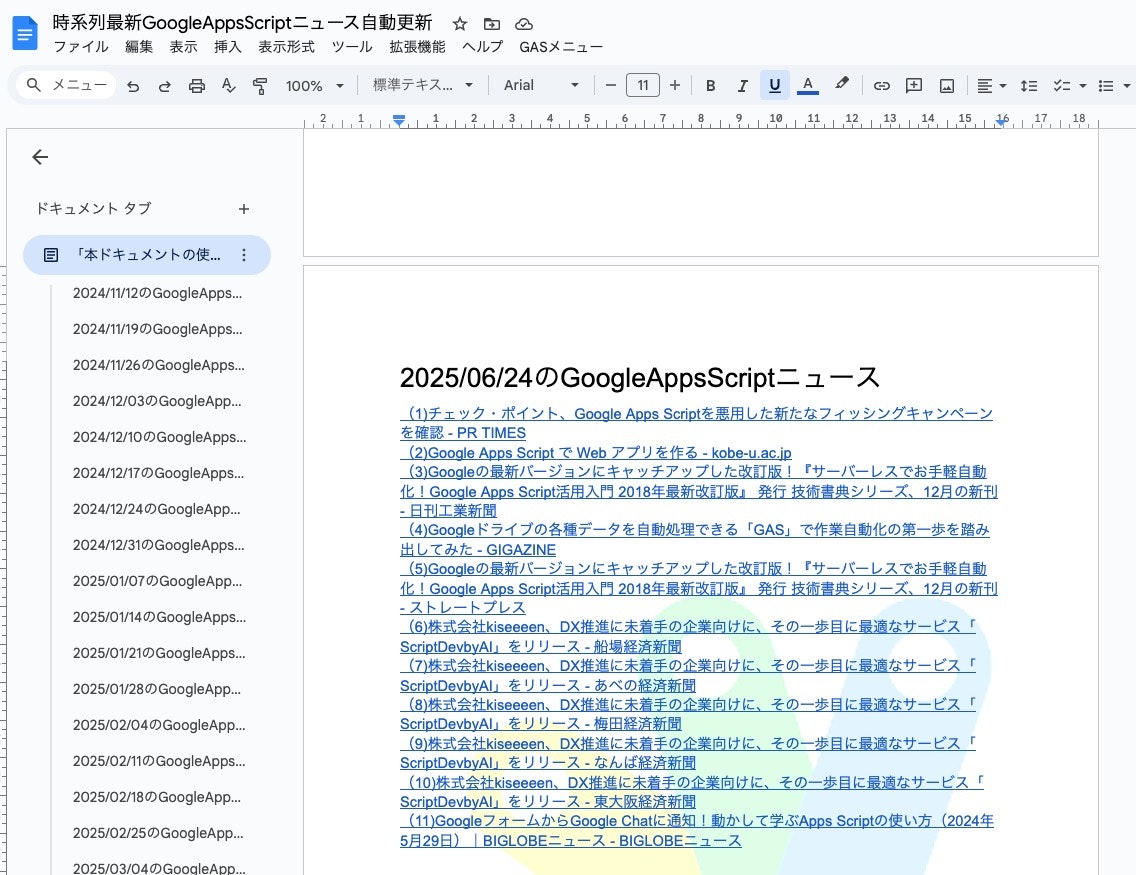Viewport: 1136px width, 875px height.
Task: Increase the font size
Action: click(x=674, y=85)
